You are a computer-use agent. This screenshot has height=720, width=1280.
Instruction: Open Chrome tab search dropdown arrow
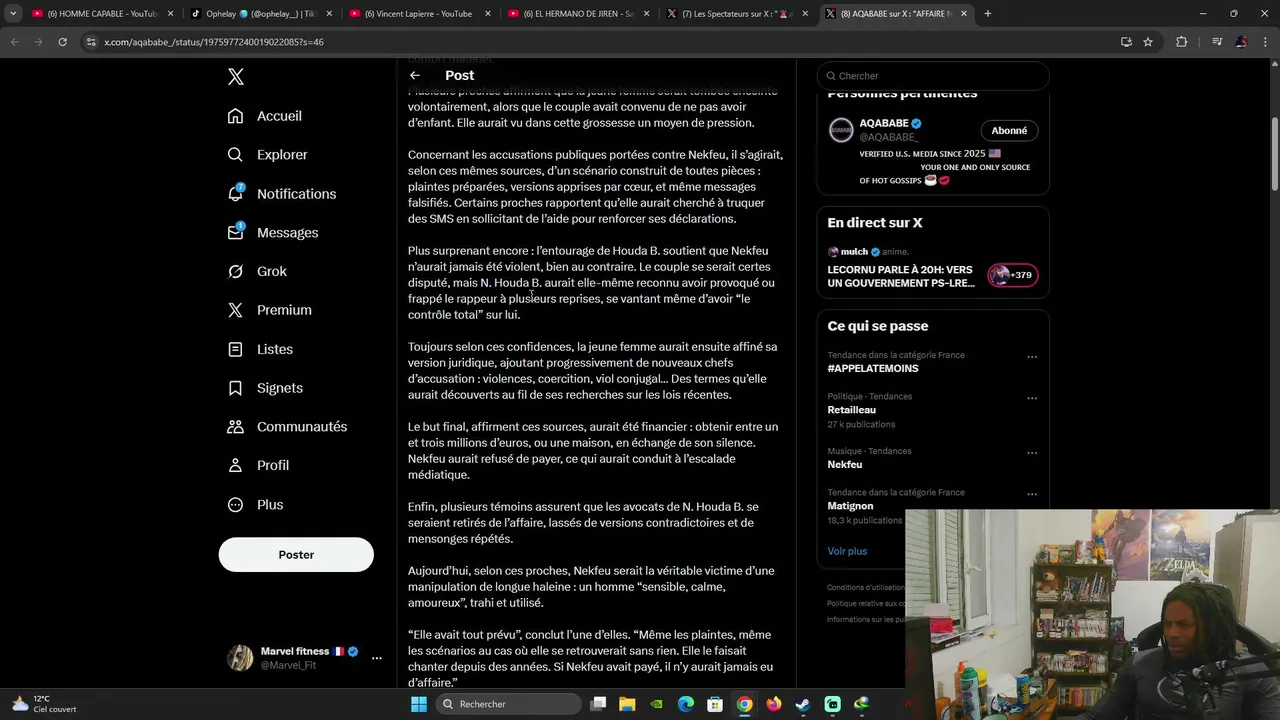[13, 14]
